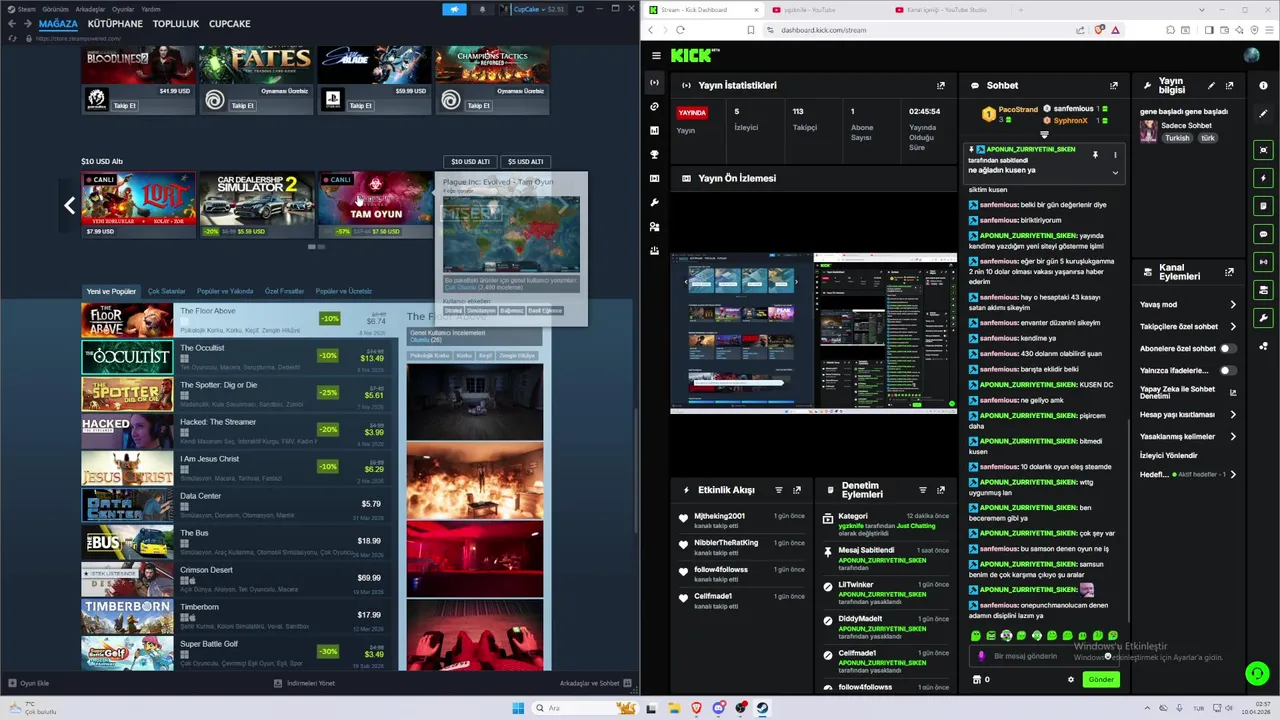1280x720 pixels.
Task: Pop out the Sohbet chat panel
Action: point(1114,86)
